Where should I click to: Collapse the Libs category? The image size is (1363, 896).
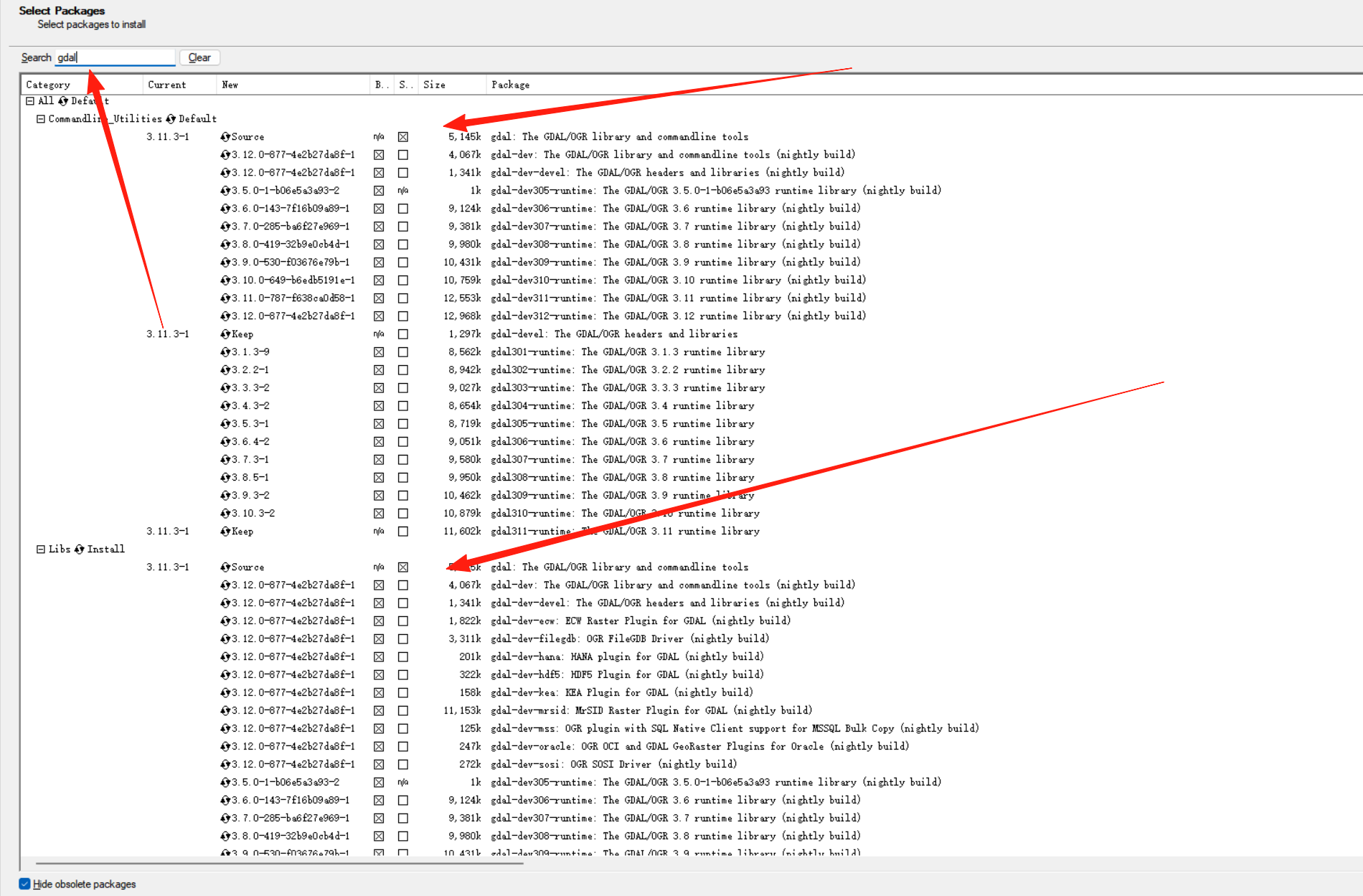coord(41,550)
